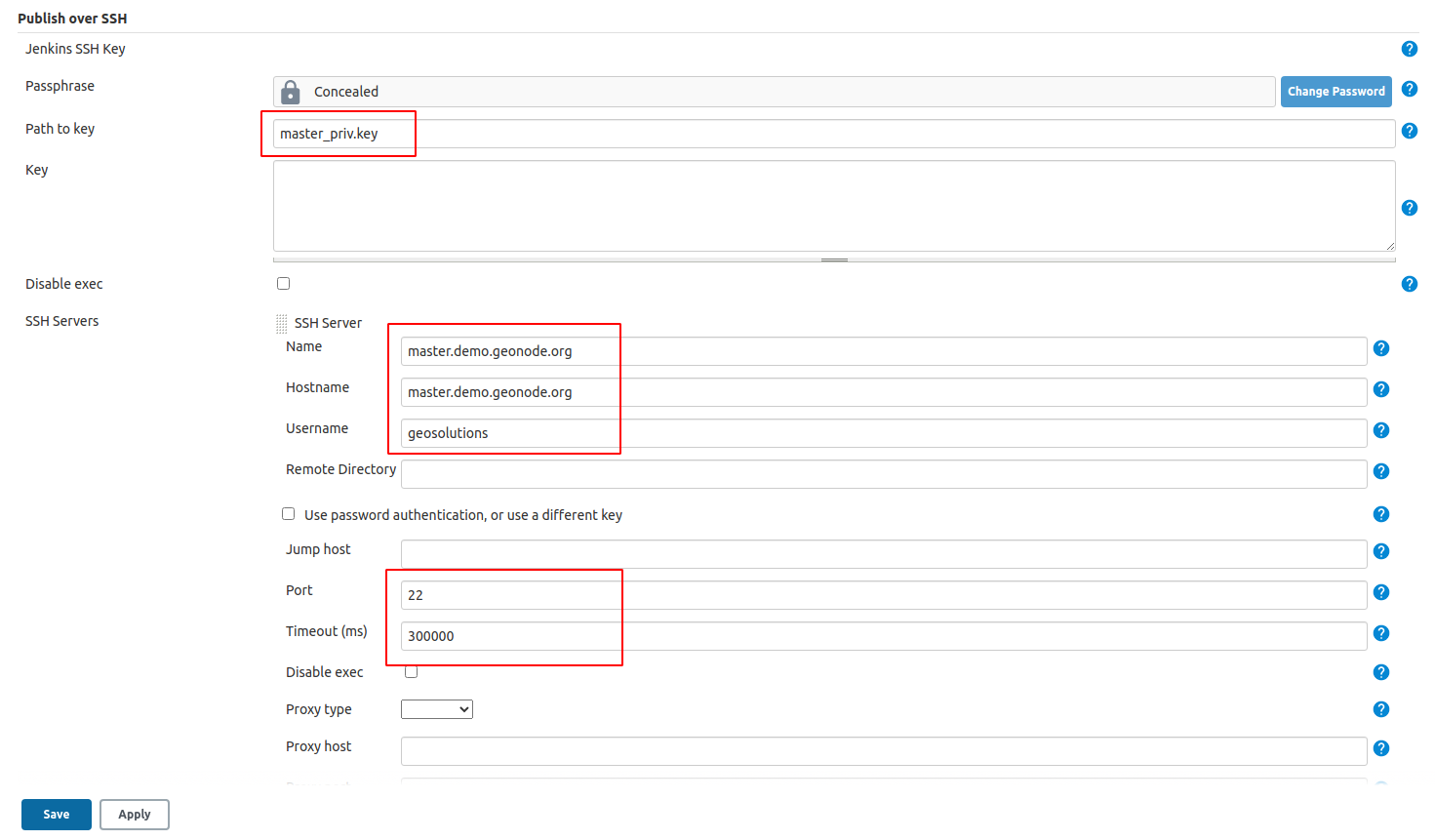Focus the Path to key input
Screen dimensions: 1435x840
833,134
